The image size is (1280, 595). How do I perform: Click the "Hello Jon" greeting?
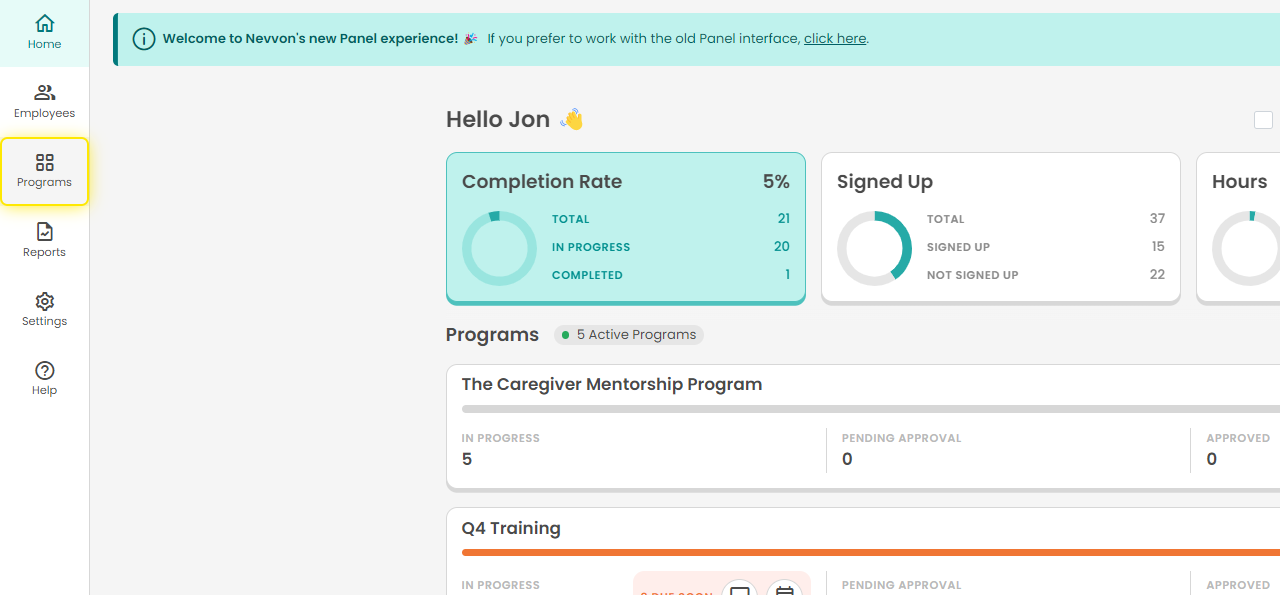coord(498,120)
